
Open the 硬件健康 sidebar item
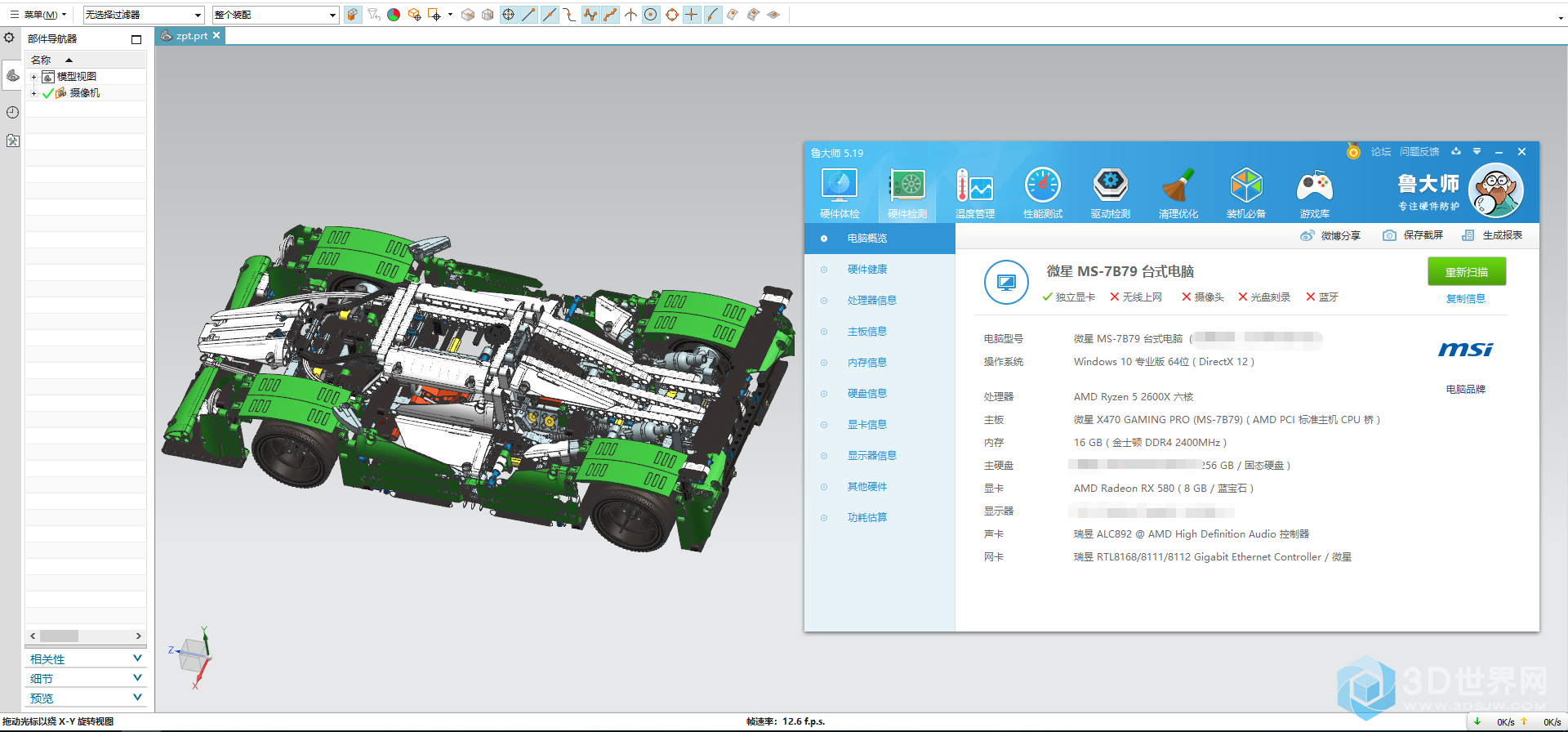880,270
